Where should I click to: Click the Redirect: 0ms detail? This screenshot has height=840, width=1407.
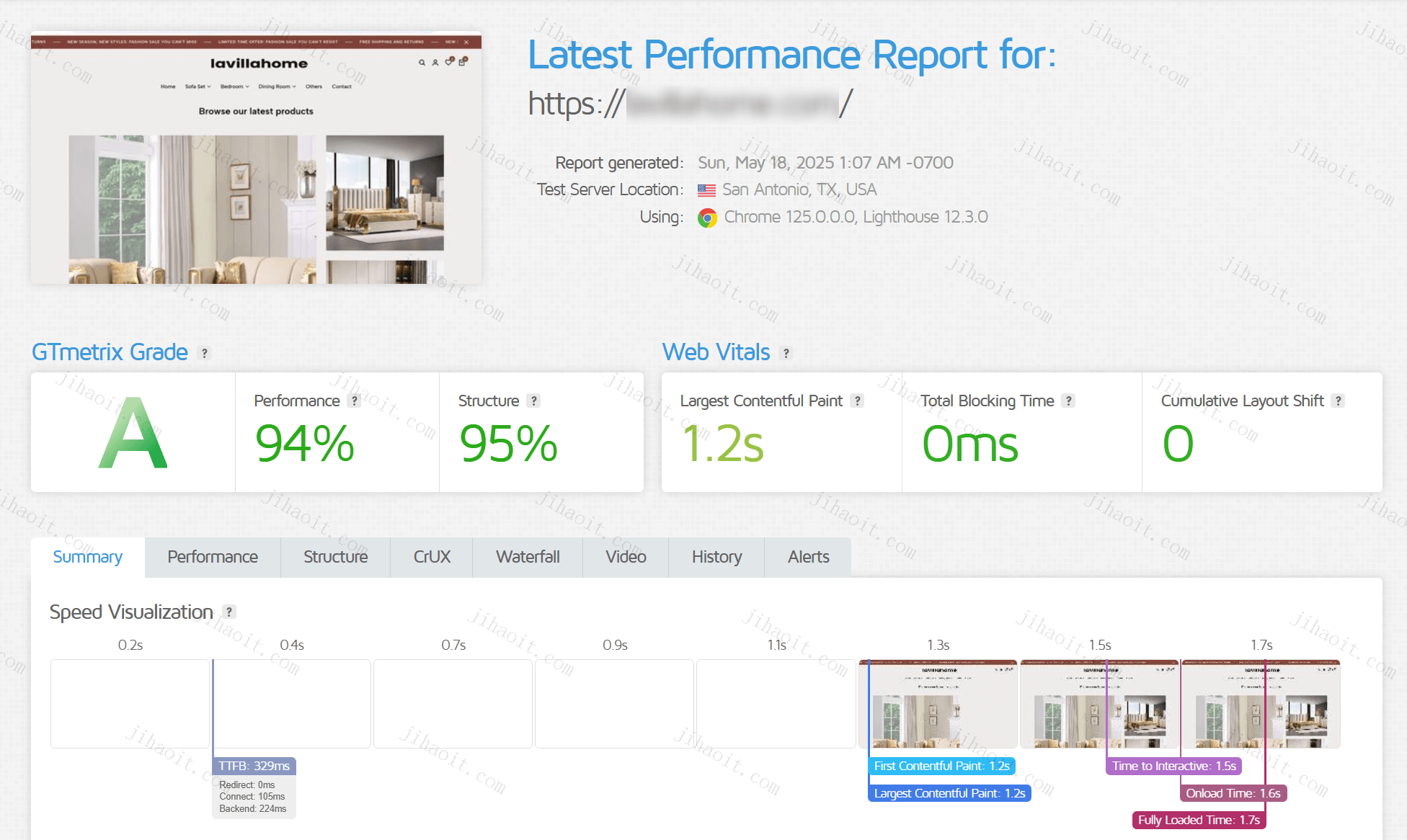coord(247,785)
